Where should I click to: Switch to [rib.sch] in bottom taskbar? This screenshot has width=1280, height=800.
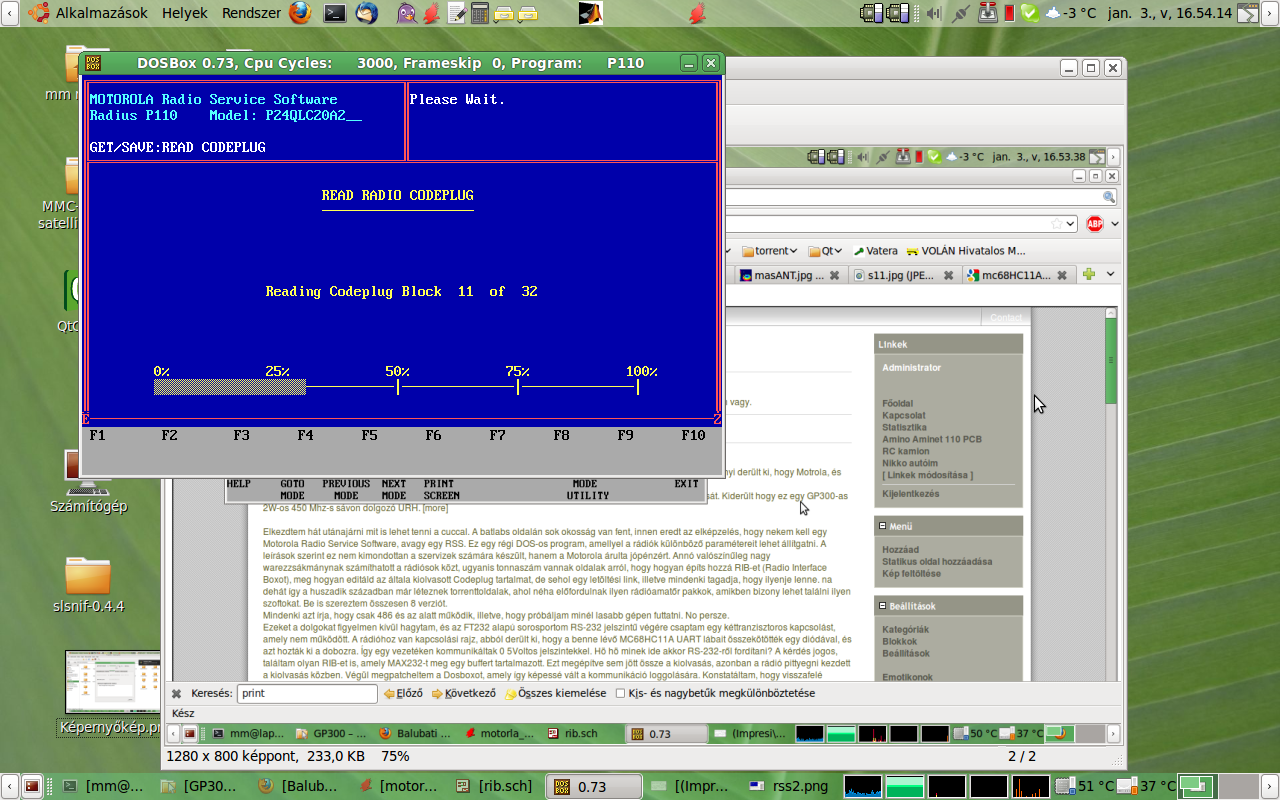[x=494, y=786]
